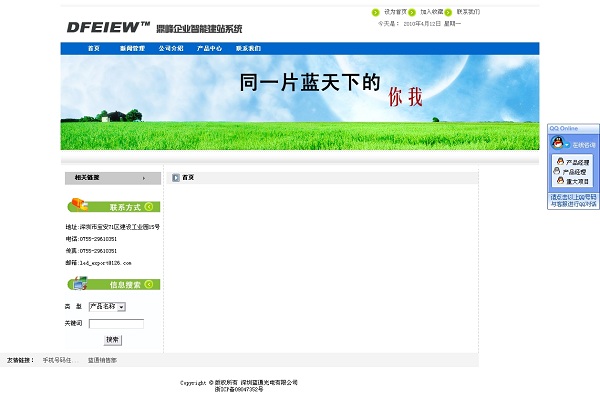The height and width of the screenshot is (397, 600).
Task: Click penguin icon of first 产品经理 contact
Action: click(560, 161)
